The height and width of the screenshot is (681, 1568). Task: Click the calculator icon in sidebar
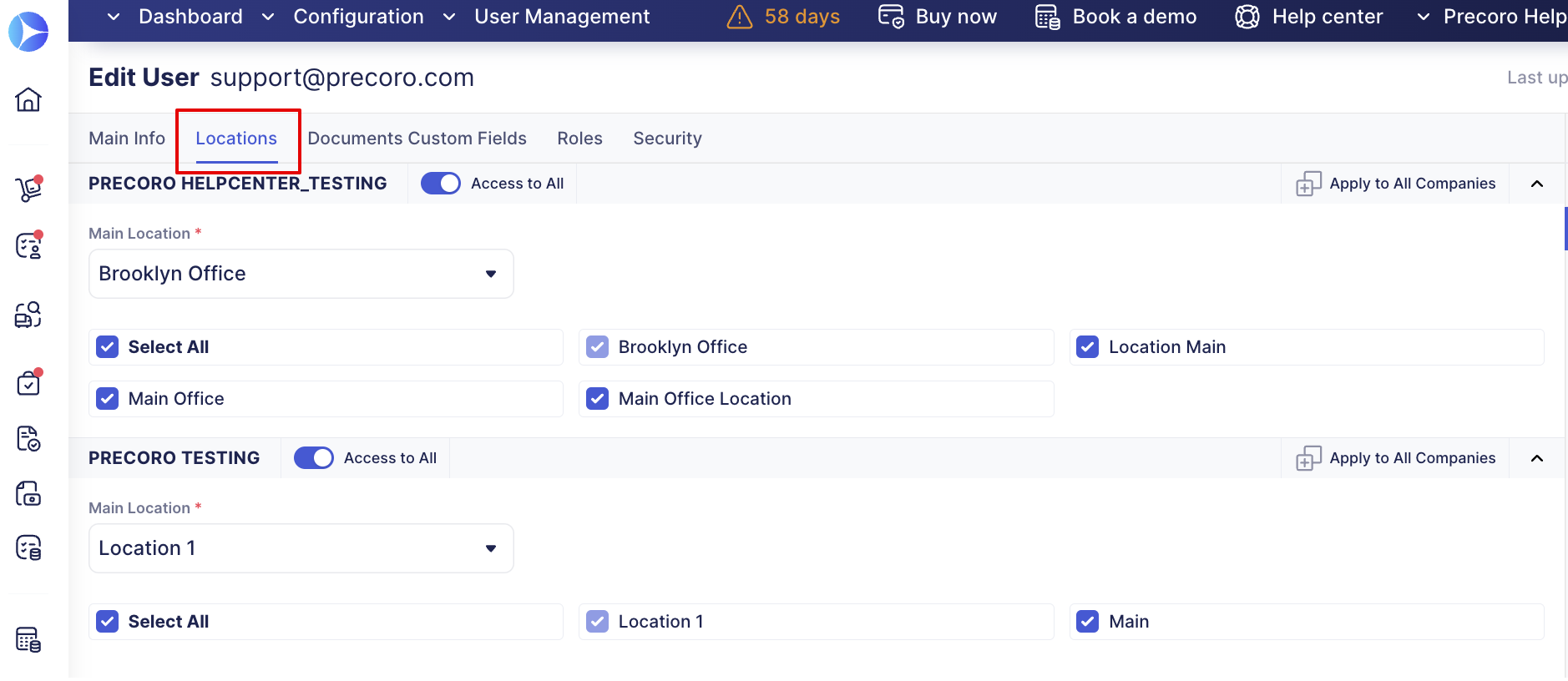point(28,639)
